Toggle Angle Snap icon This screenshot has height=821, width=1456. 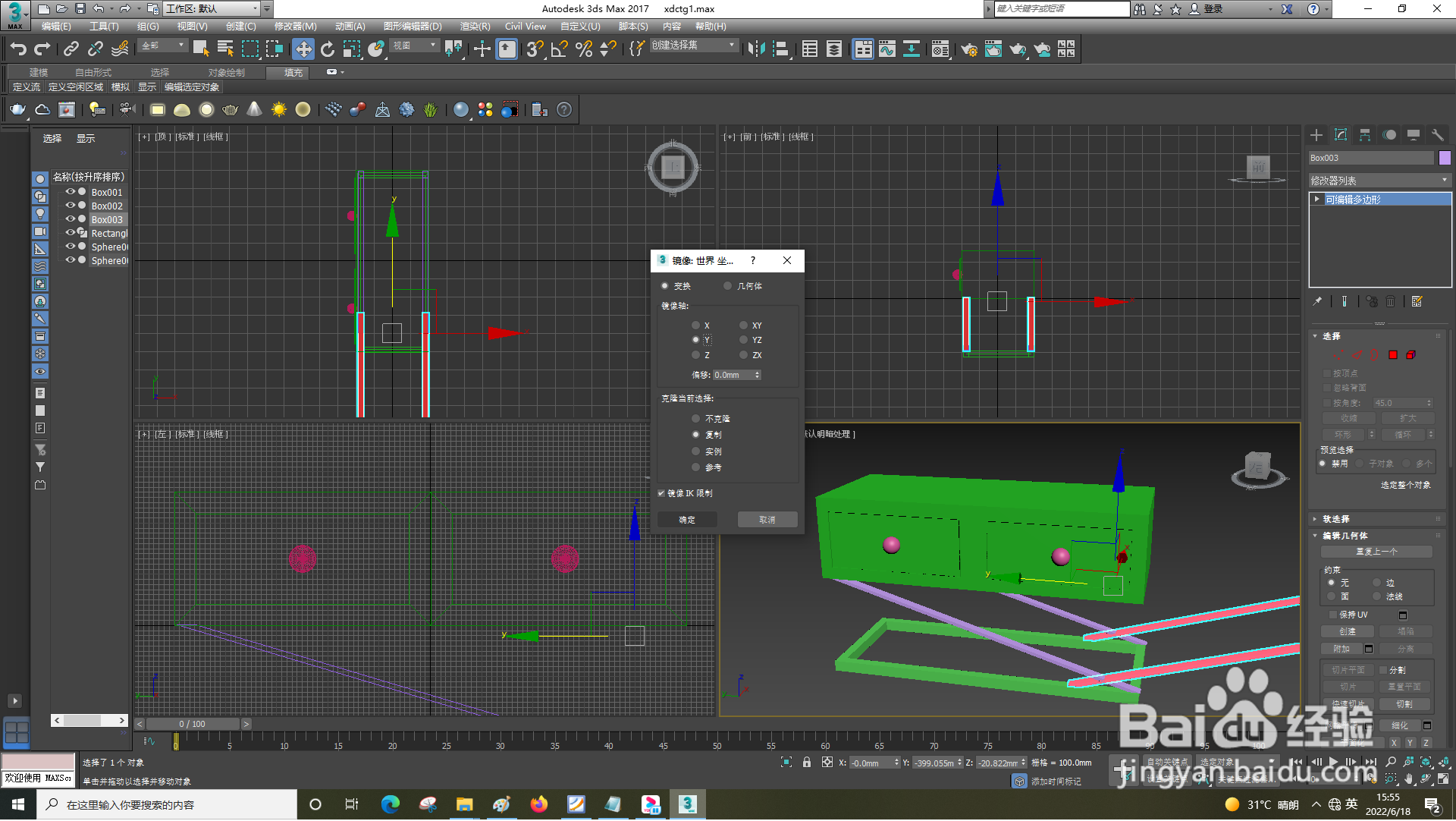click(560, 49)
